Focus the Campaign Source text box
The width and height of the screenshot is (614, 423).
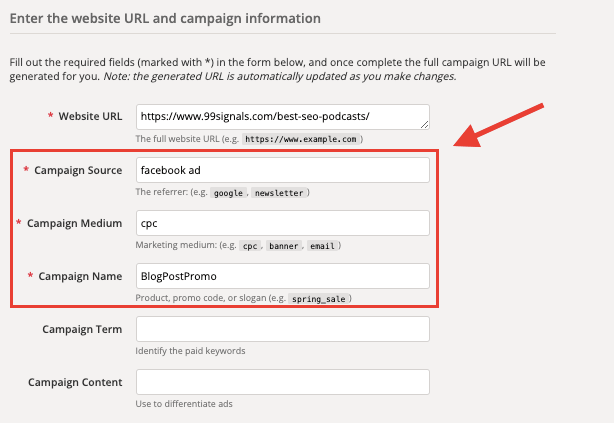pos(282,170)
